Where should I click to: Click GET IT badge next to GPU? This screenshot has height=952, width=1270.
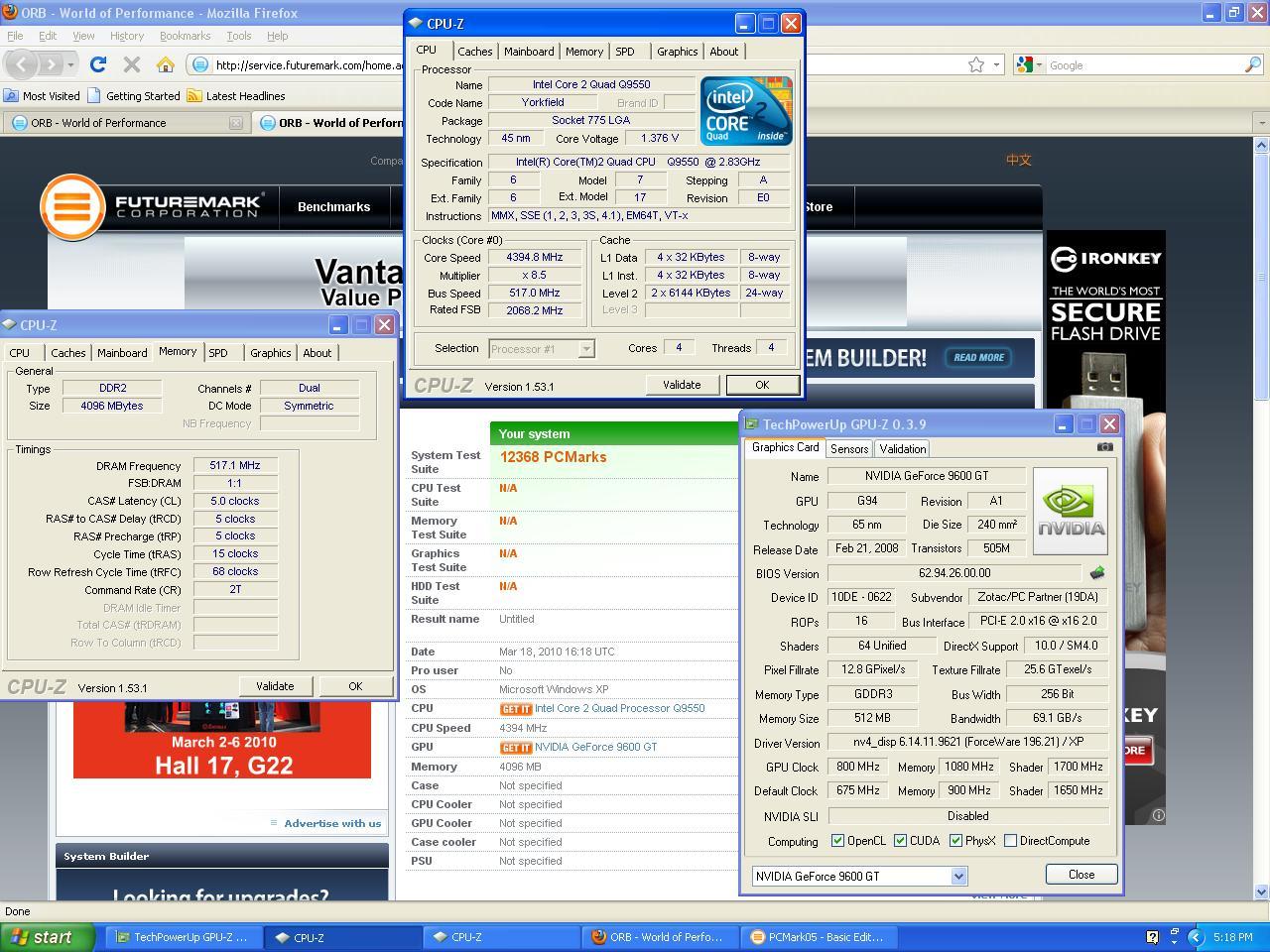click(516, 748)
